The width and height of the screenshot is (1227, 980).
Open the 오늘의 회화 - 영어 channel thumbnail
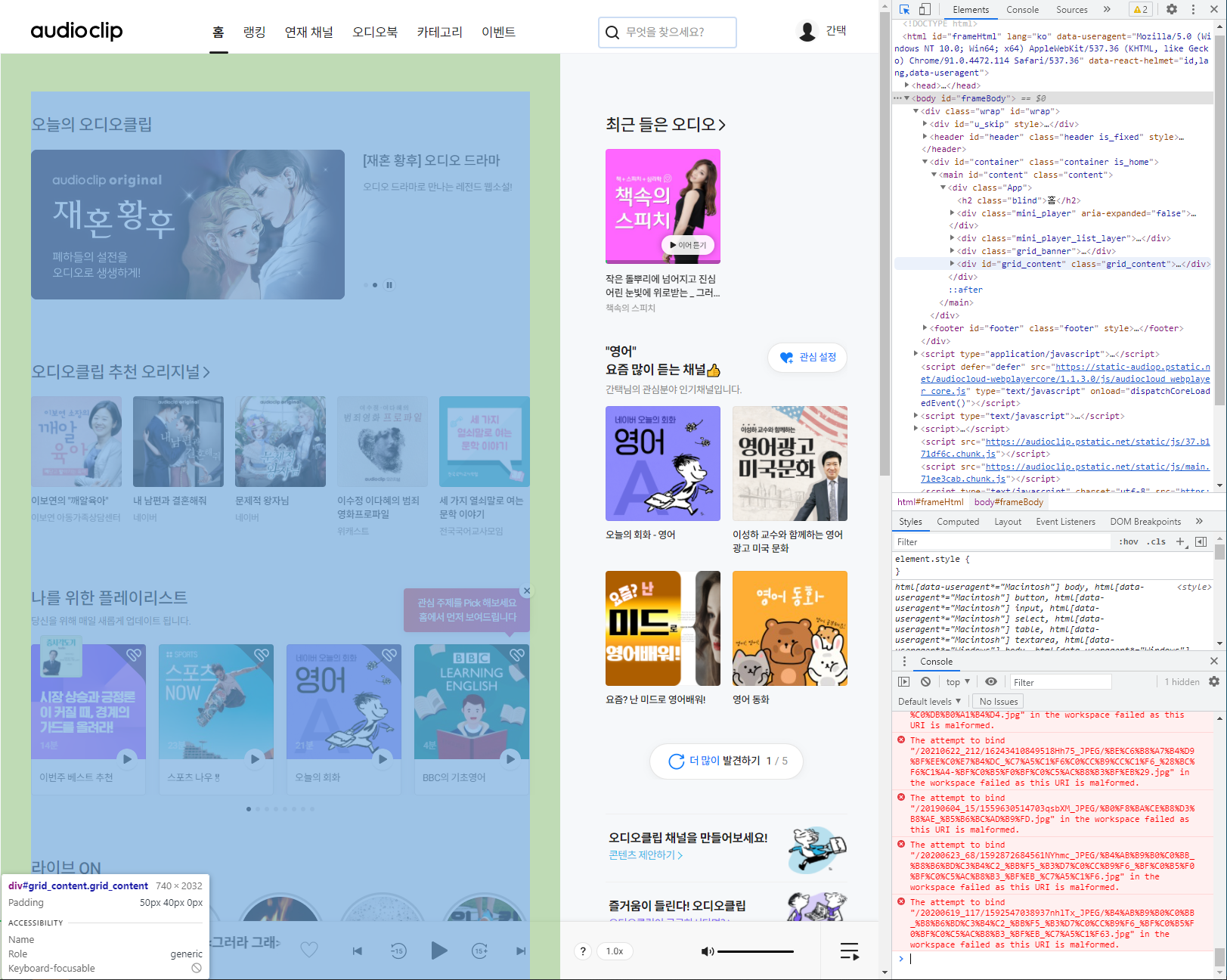pos(663,464)
